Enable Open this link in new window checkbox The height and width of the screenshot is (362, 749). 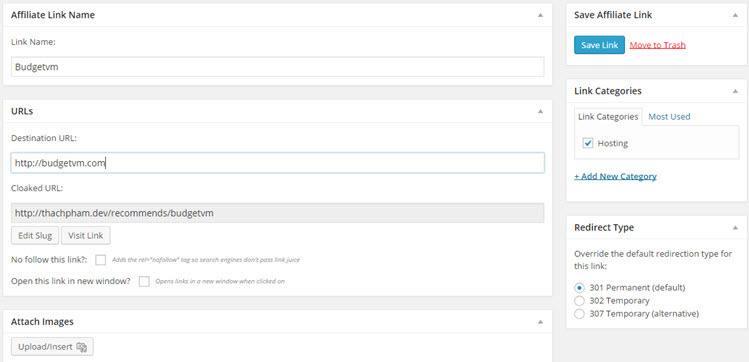click(144, 281)
